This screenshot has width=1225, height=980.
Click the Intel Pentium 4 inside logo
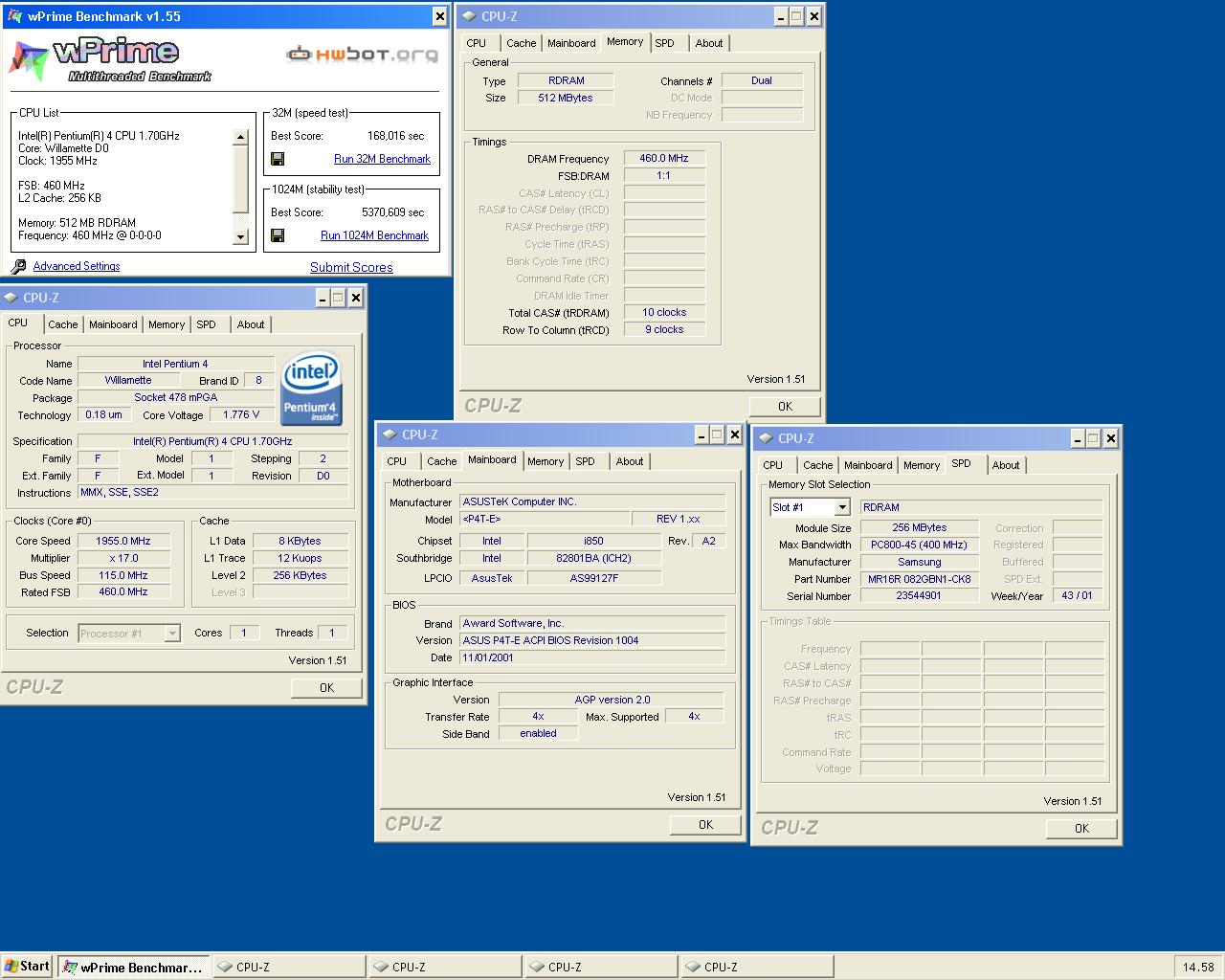click(311, 390)
